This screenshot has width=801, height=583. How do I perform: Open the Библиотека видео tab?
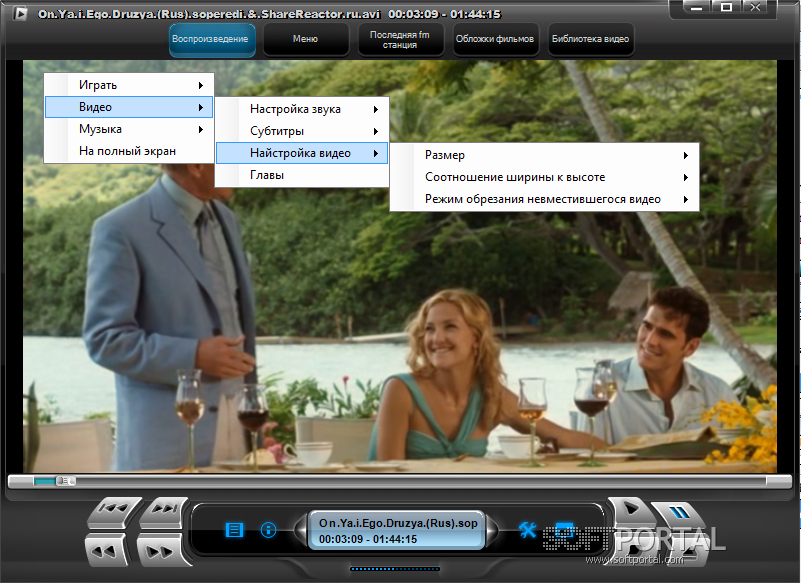[x=591, y=39]
